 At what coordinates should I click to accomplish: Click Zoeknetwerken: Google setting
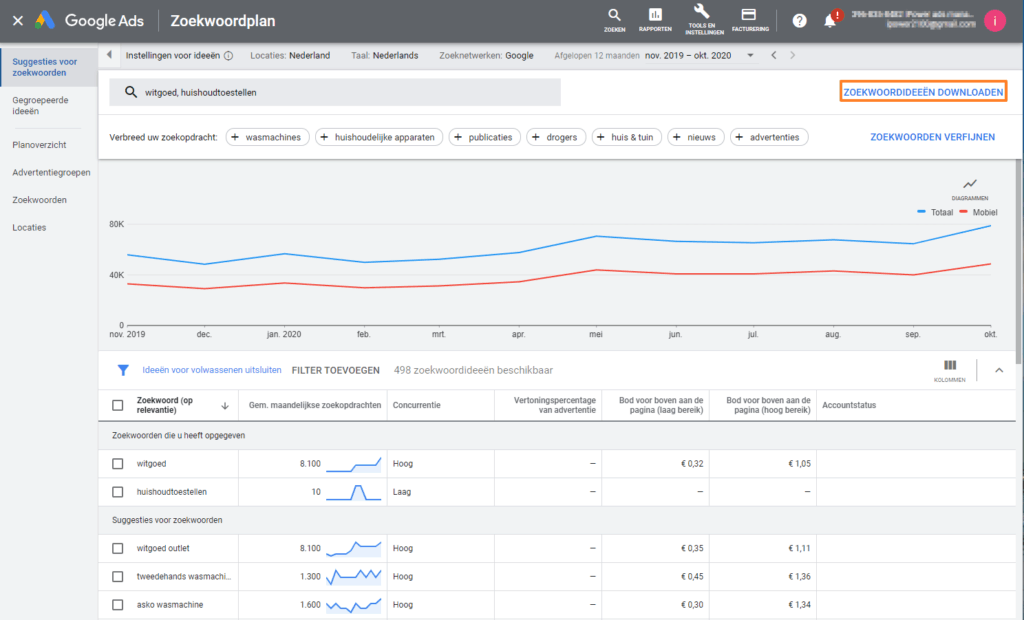pos(486,56)
